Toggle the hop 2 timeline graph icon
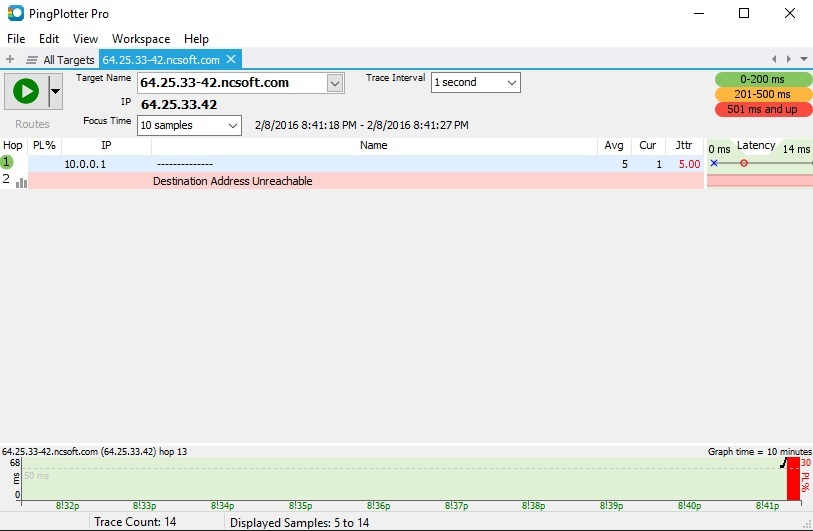The width and height of the screenshot is (813, 531). click(21, 183)
